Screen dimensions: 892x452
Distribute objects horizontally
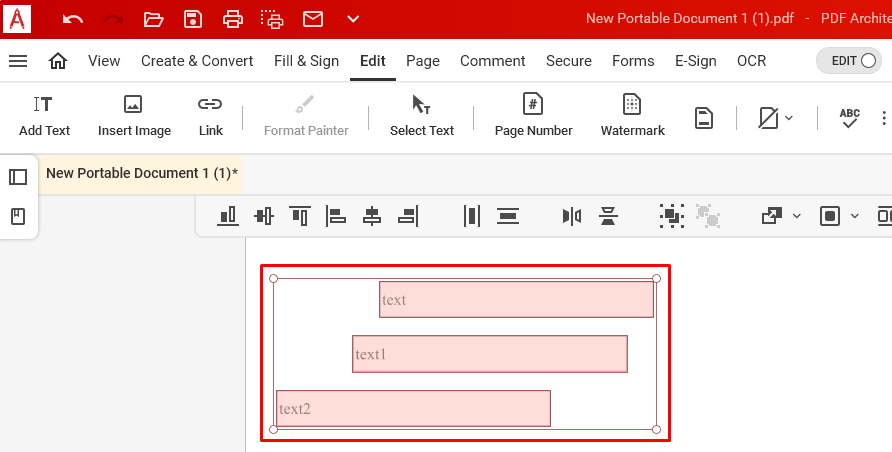click(x=472, y=216)
